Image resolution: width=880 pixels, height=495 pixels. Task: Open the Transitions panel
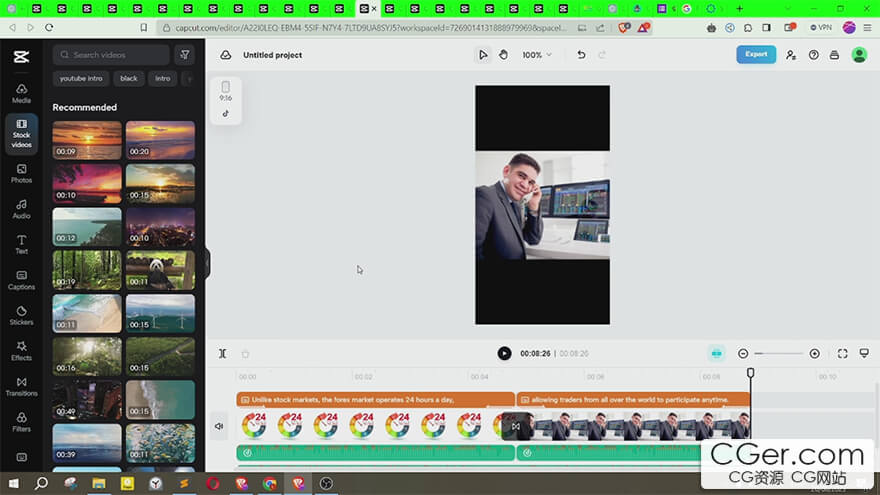pyautogui.click(x=21, y=387)
